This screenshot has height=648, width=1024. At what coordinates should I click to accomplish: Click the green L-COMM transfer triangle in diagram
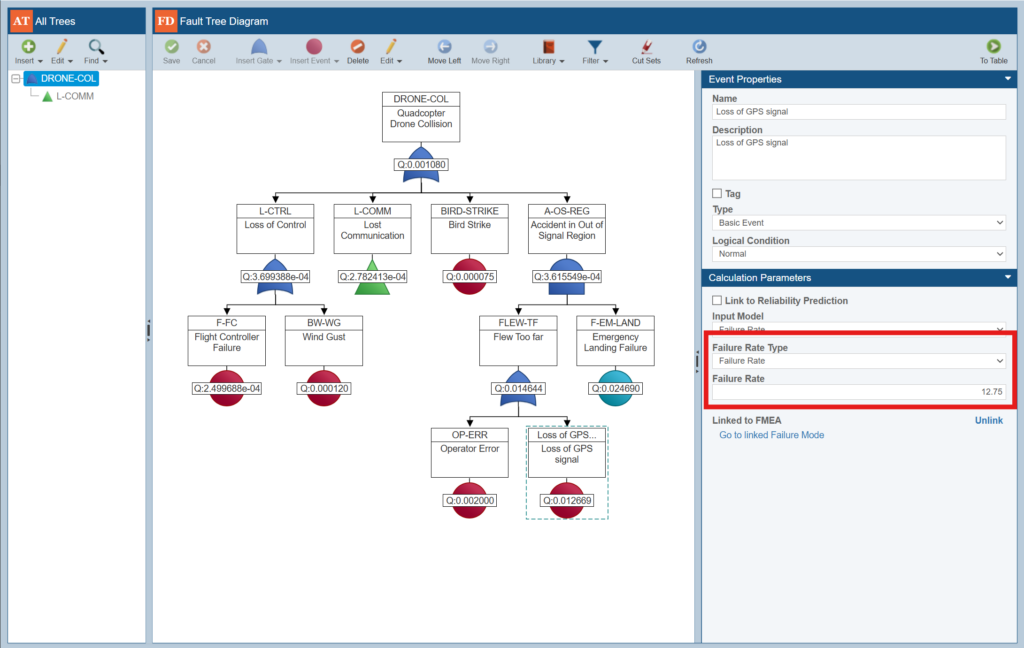pyautogui.click(x=372, y=277)
